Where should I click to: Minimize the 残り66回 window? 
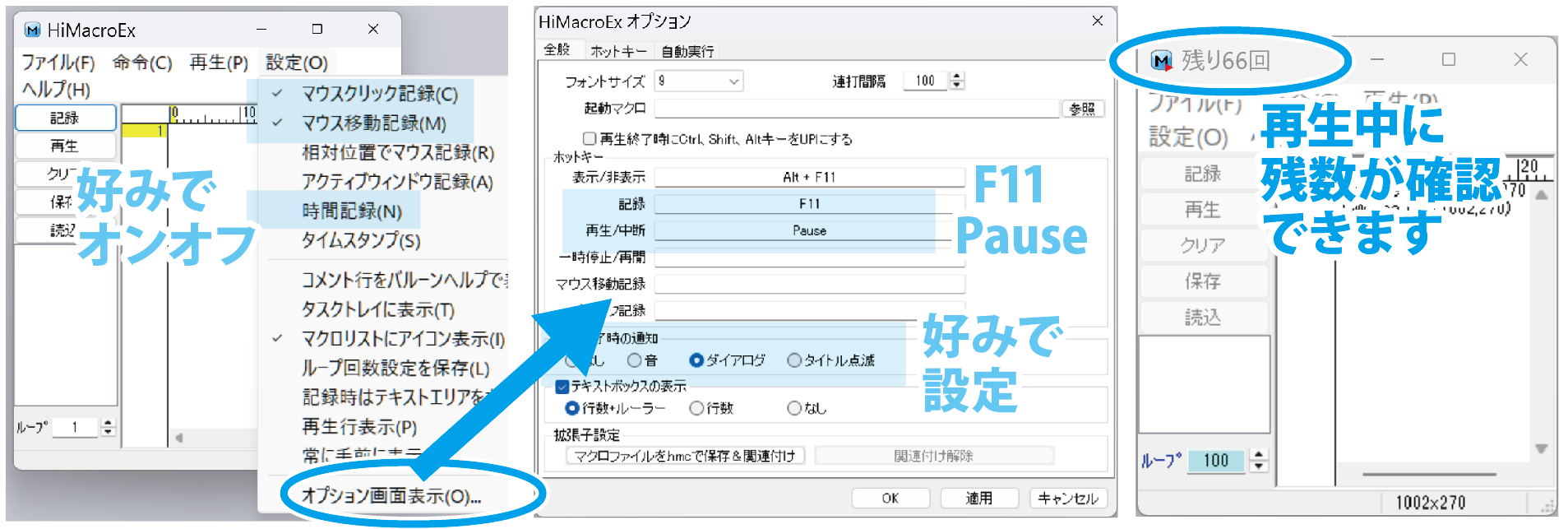pos(1377,59)
